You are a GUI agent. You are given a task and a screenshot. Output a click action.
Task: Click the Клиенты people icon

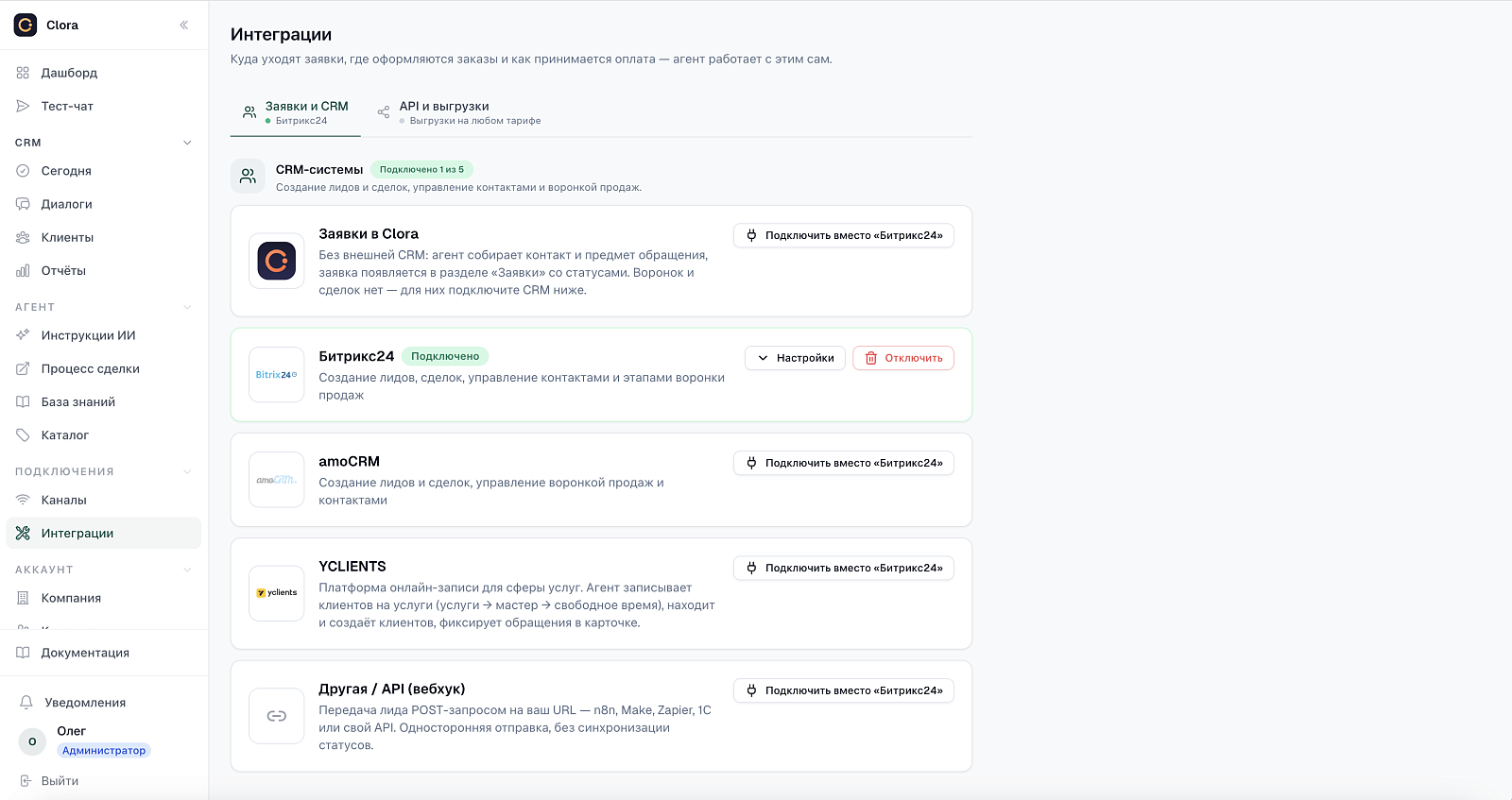pos(23,237)
